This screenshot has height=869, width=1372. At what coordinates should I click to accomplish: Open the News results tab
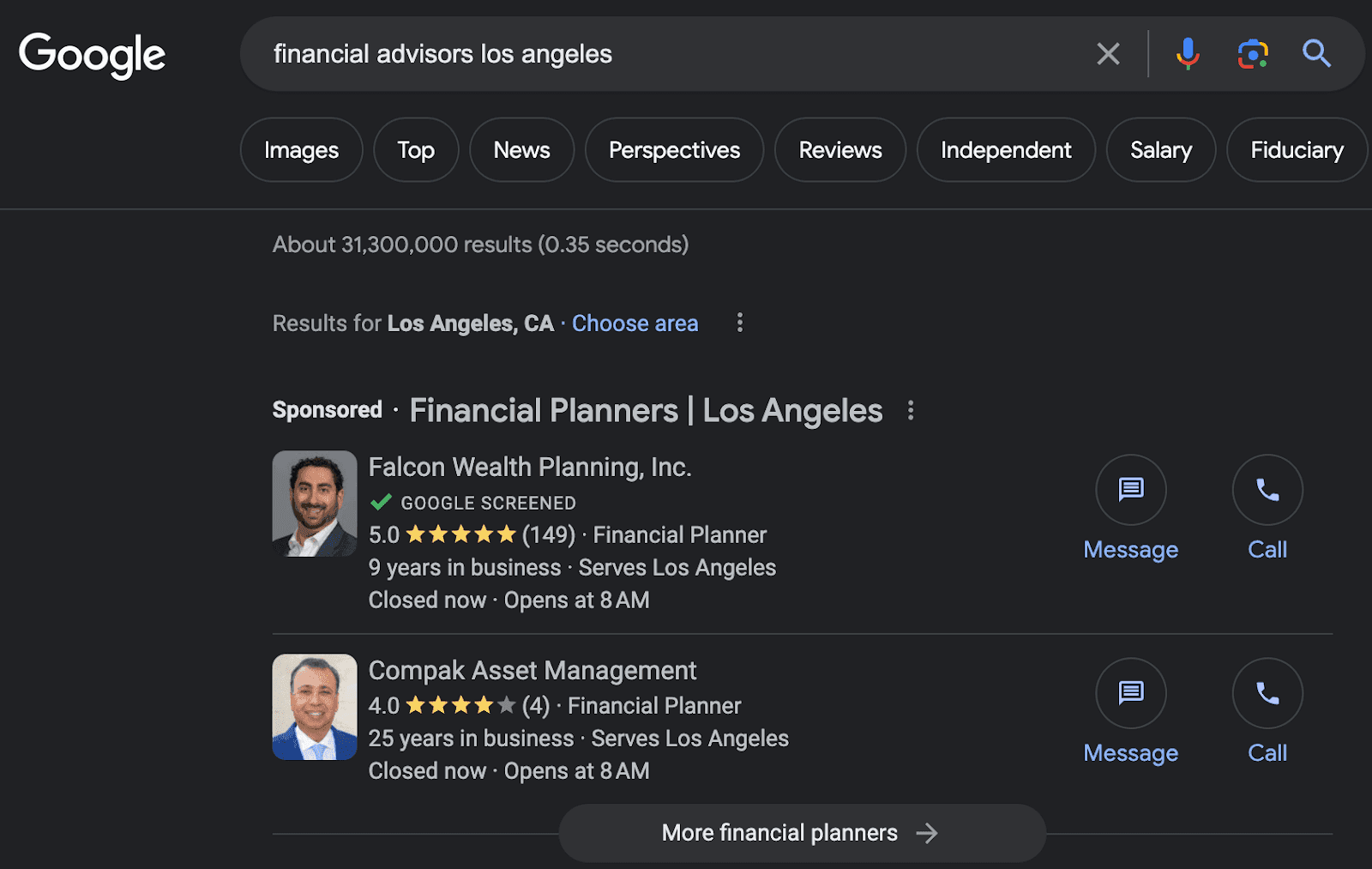pos(521,149)
